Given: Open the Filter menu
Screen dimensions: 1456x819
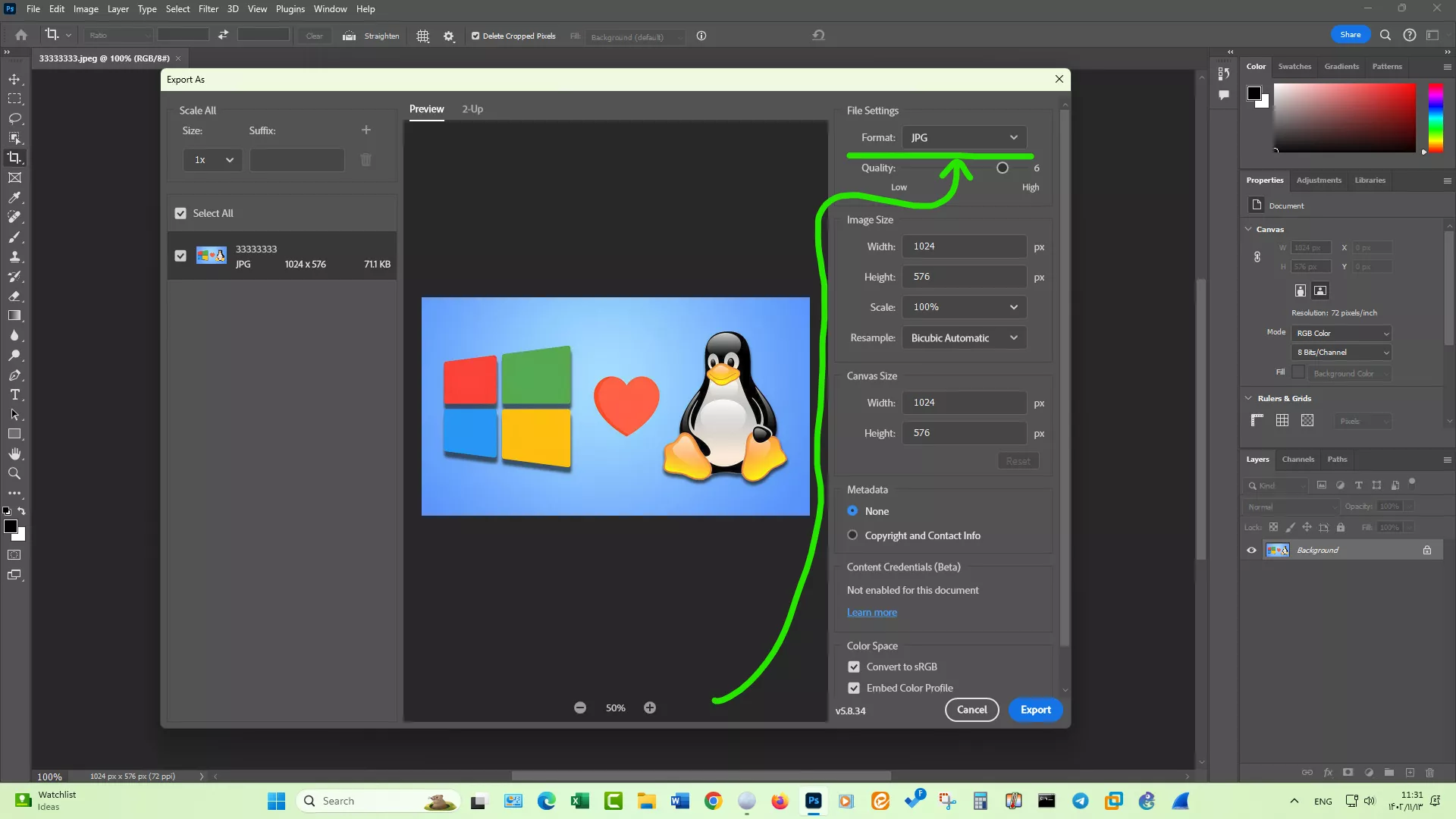Looking at the screenshot, I should [x=209, y=9].
